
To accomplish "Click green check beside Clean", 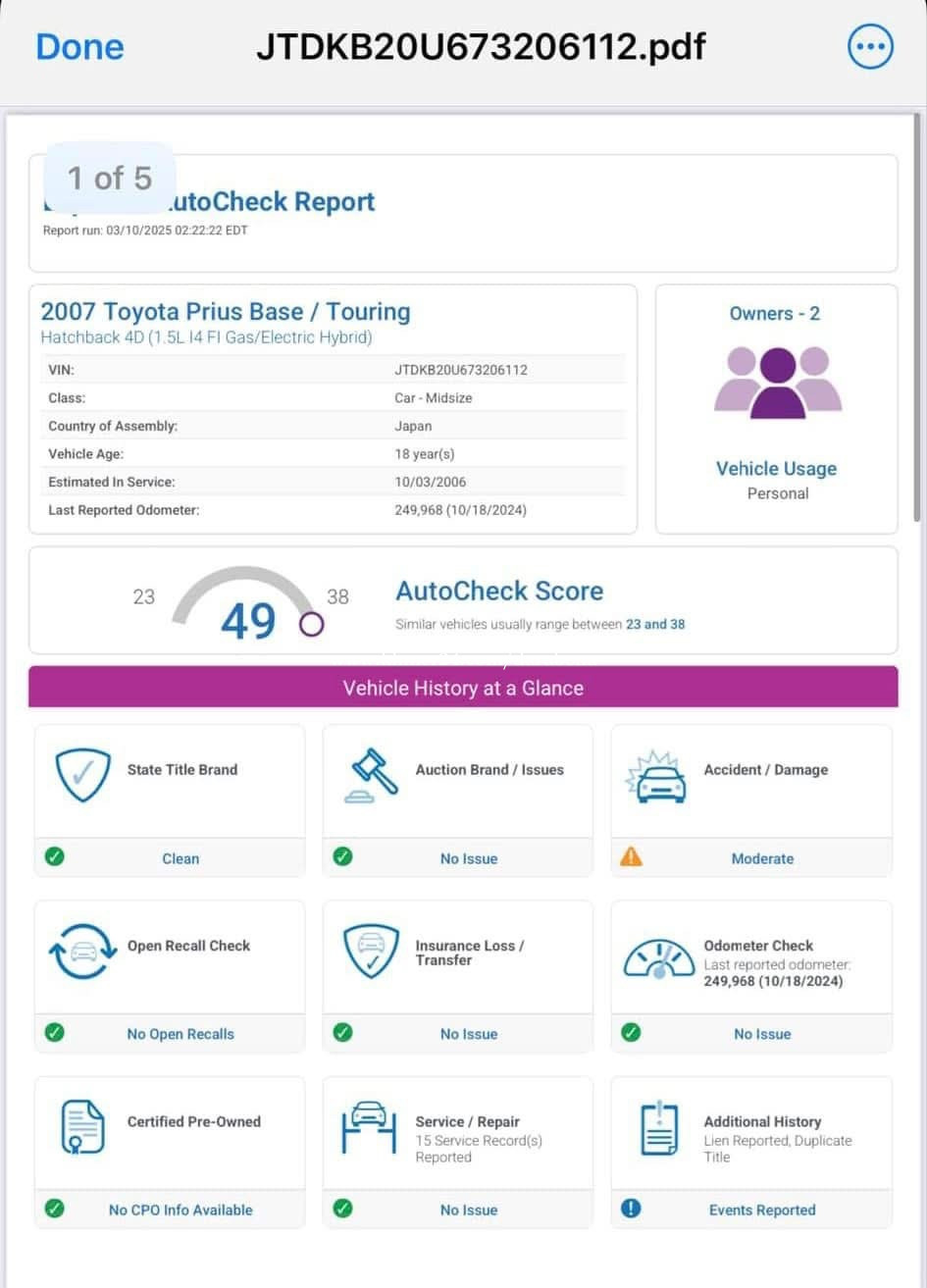I will [55, 857].
